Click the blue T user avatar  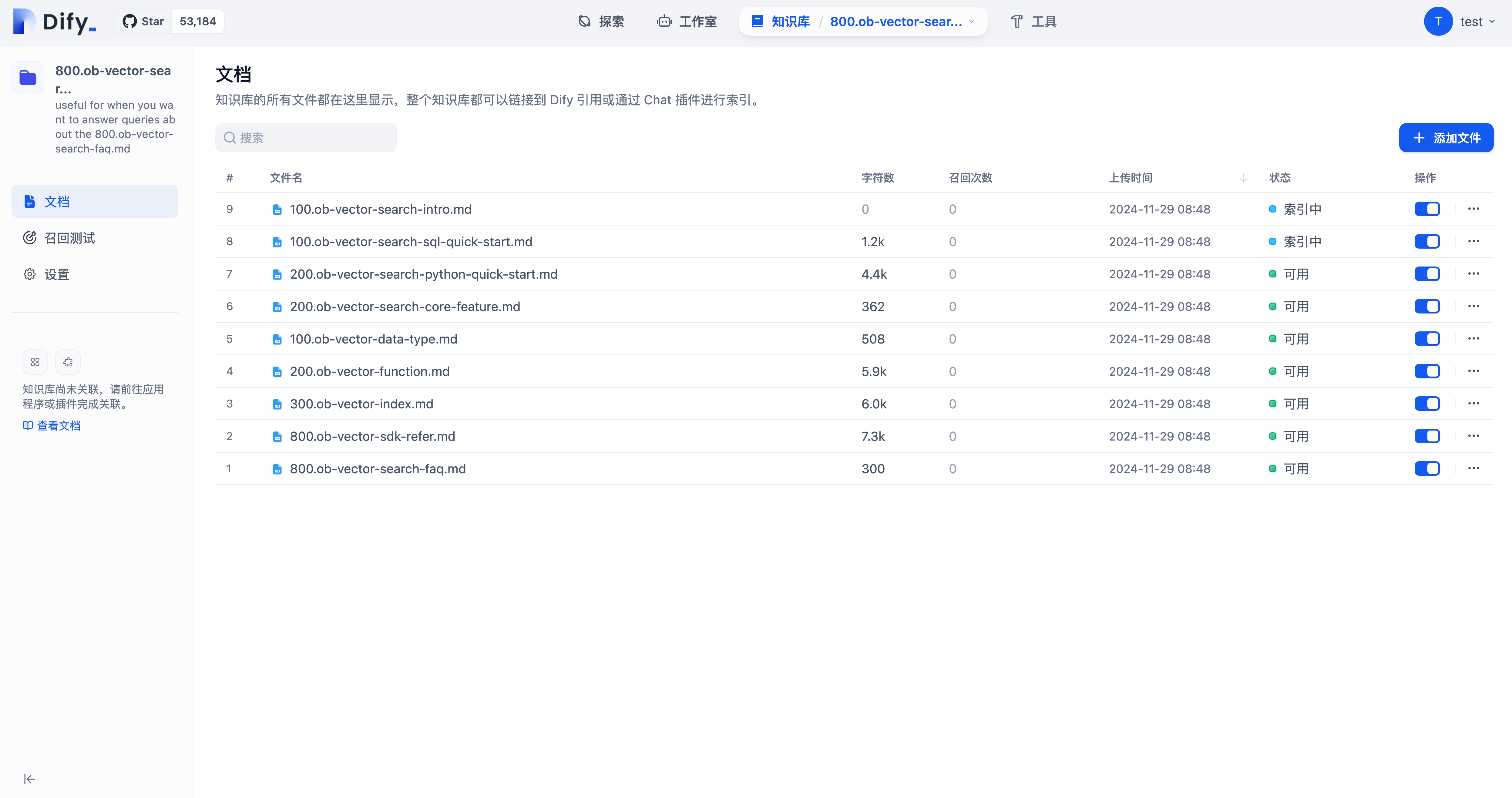[1438, 22]
